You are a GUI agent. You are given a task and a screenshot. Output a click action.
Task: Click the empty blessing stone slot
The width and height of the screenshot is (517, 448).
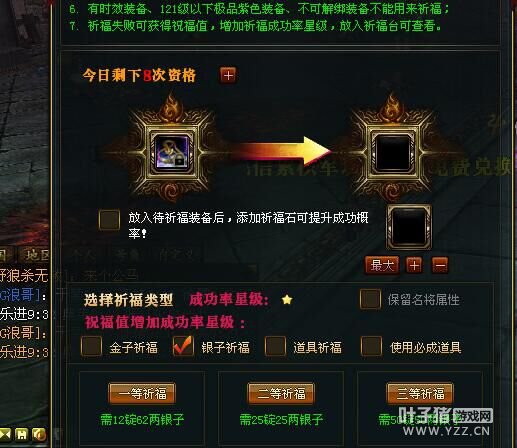[x=409, y=227]
